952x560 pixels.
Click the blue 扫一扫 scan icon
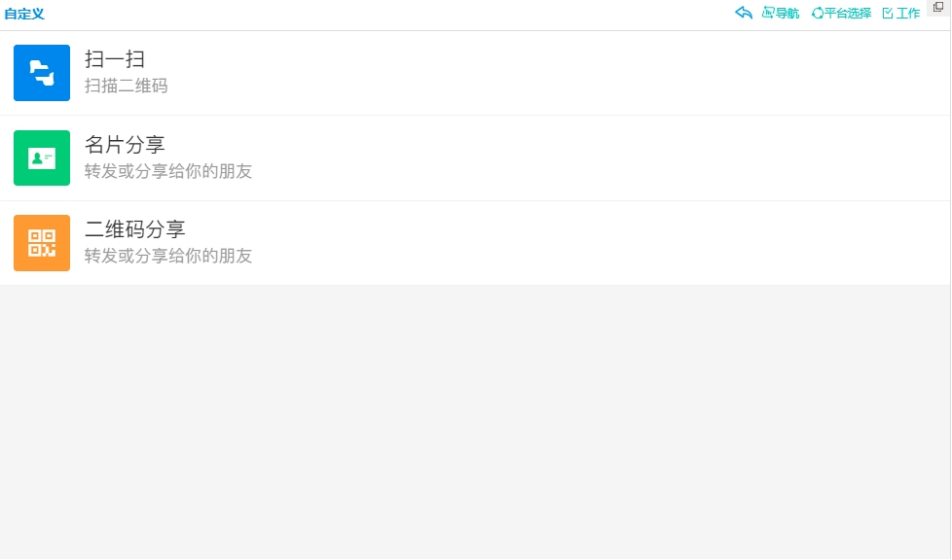(x=42, y=73)
